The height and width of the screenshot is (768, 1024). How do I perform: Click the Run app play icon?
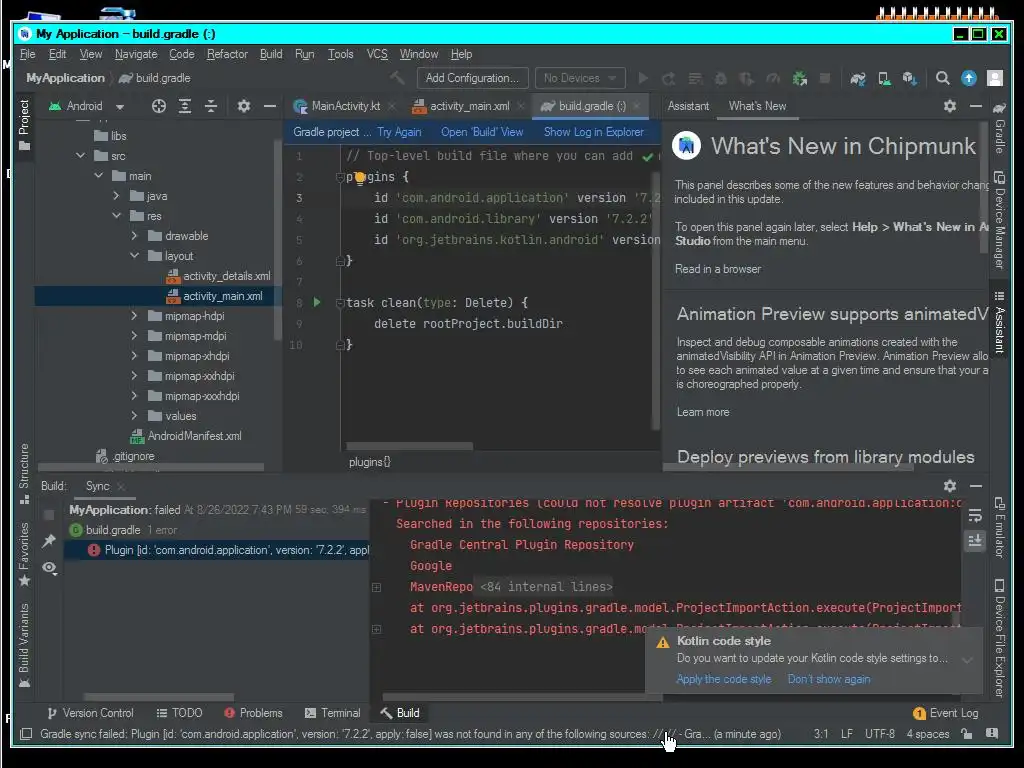pos(643,78)
